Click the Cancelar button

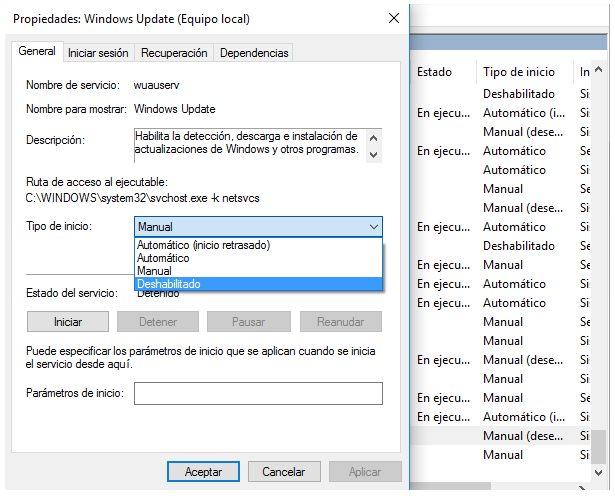click(x=283, y=471)
